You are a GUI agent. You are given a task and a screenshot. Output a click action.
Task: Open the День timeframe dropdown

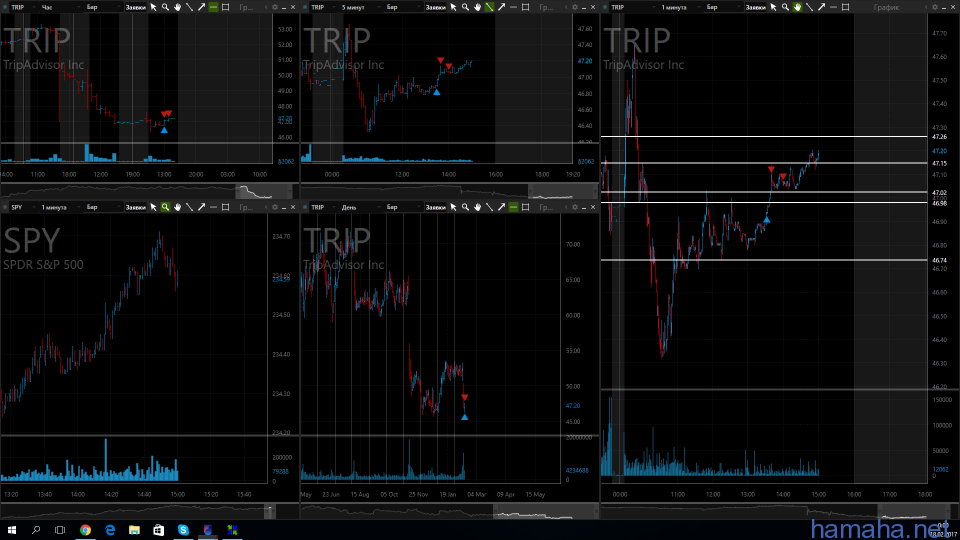coord(359,208)
